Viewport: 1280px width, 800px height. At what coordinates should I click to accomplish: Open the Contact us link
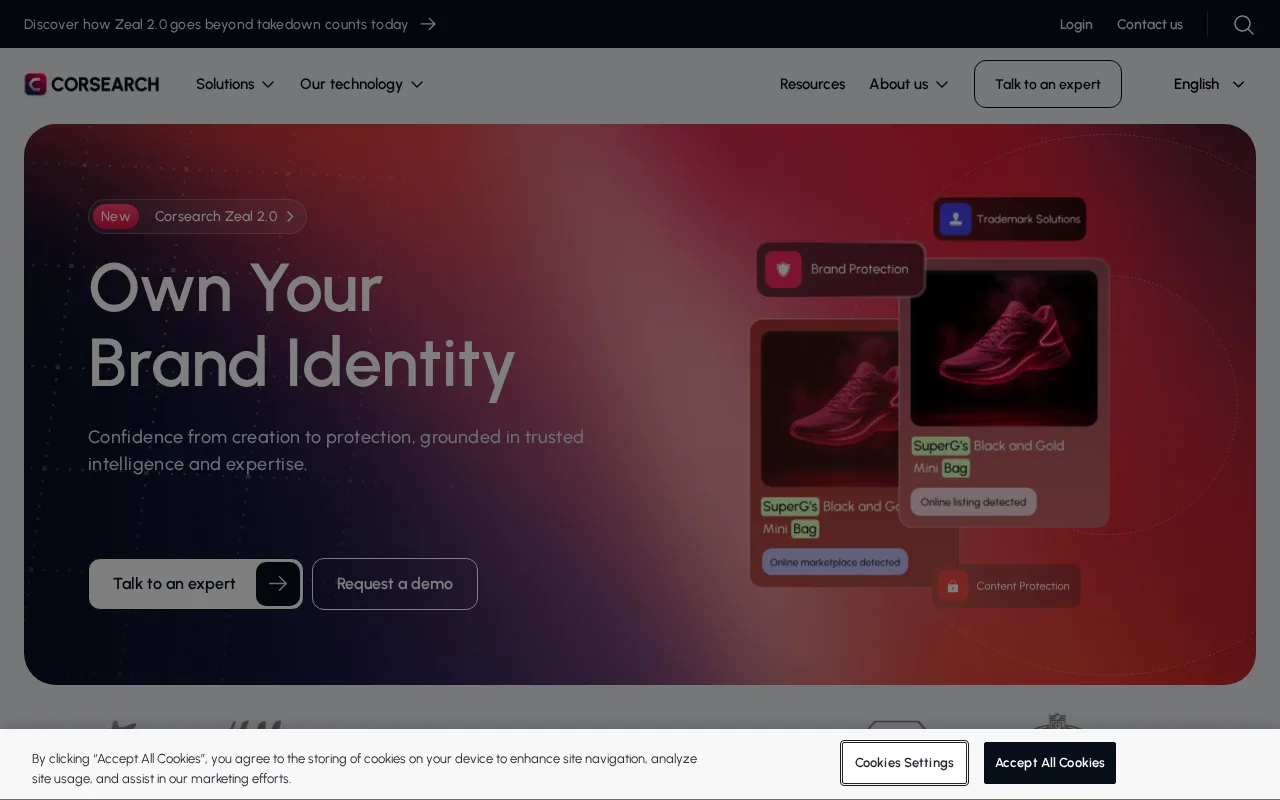(x=1150, y=24)
